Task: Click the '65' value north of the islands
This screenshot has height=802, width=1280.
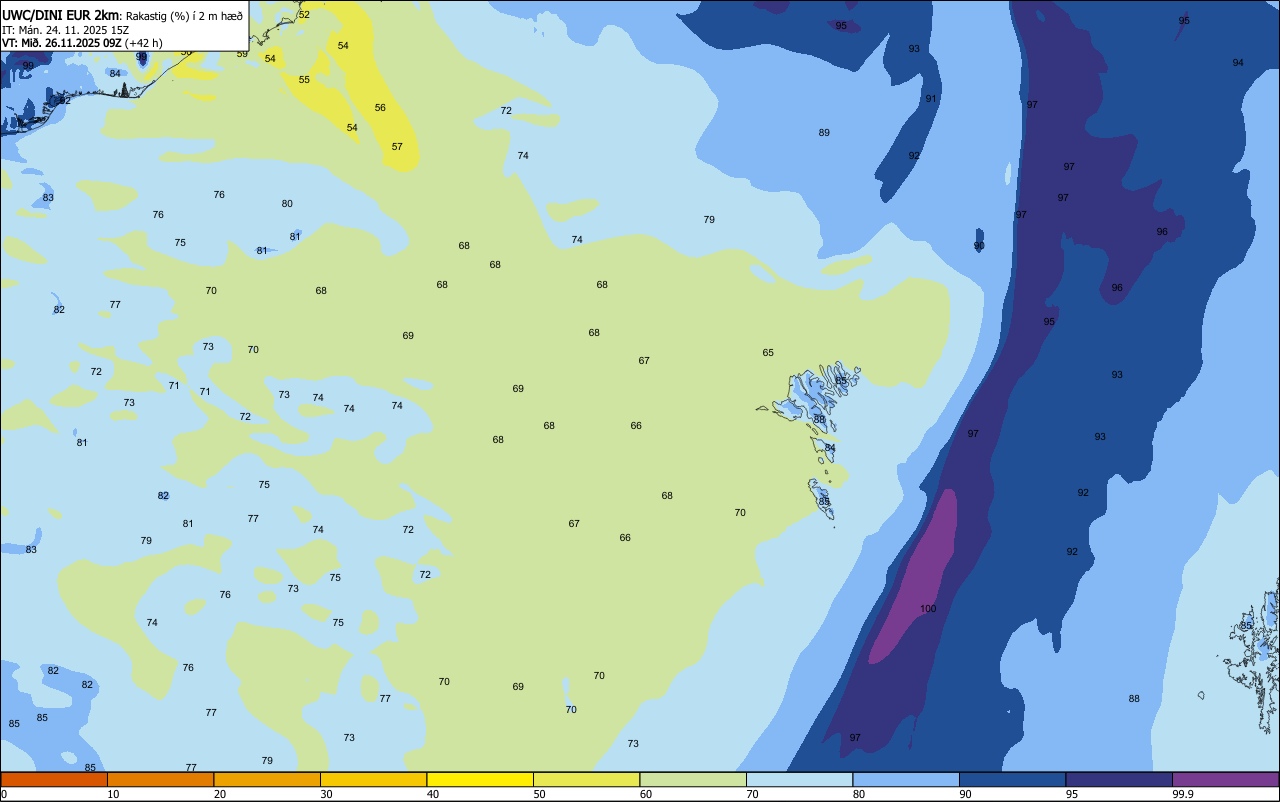Action: pos(768,353)
